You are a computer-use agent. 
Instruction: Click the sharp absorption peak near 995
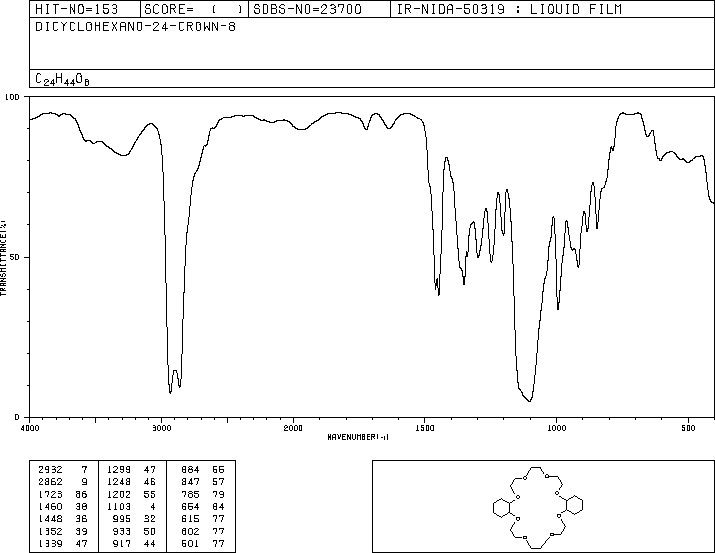tap(558, 308)
